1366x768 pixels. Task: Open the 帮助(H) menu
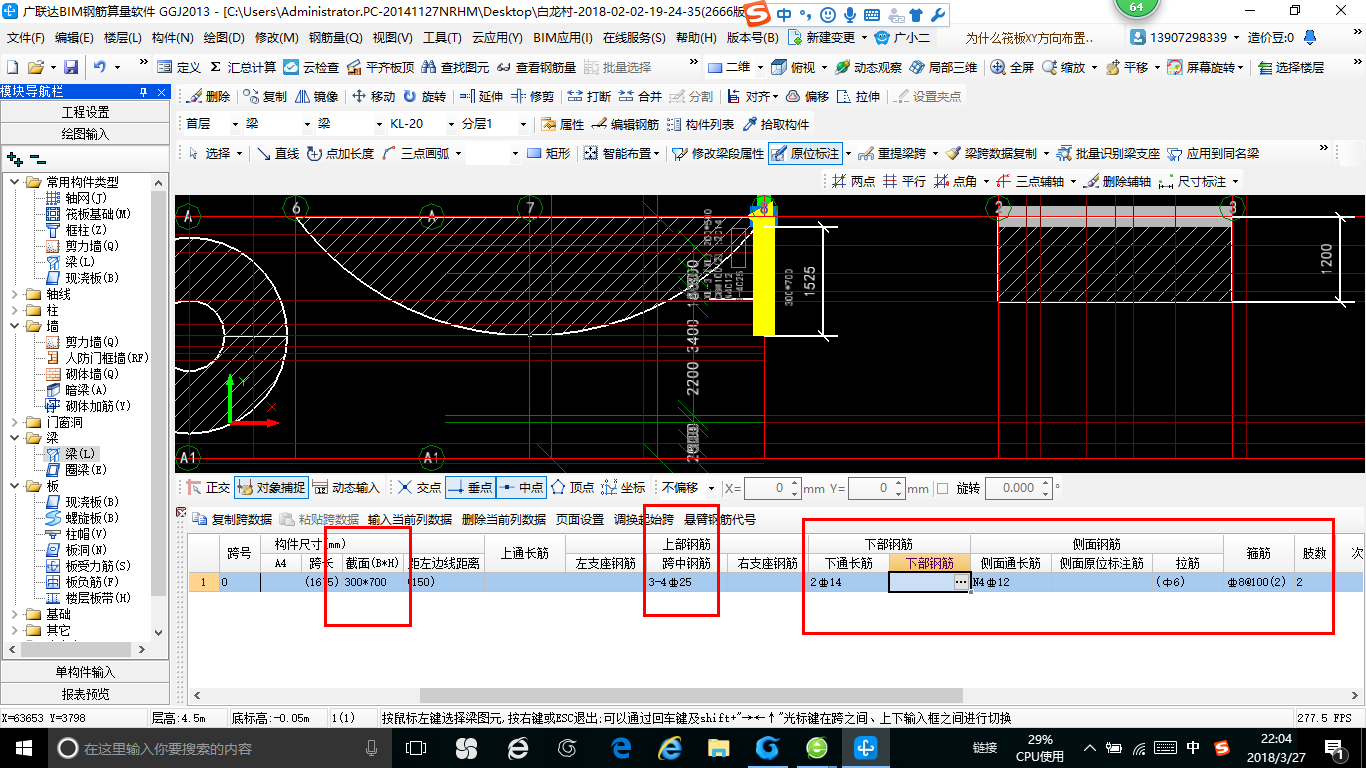coord(696,38)
